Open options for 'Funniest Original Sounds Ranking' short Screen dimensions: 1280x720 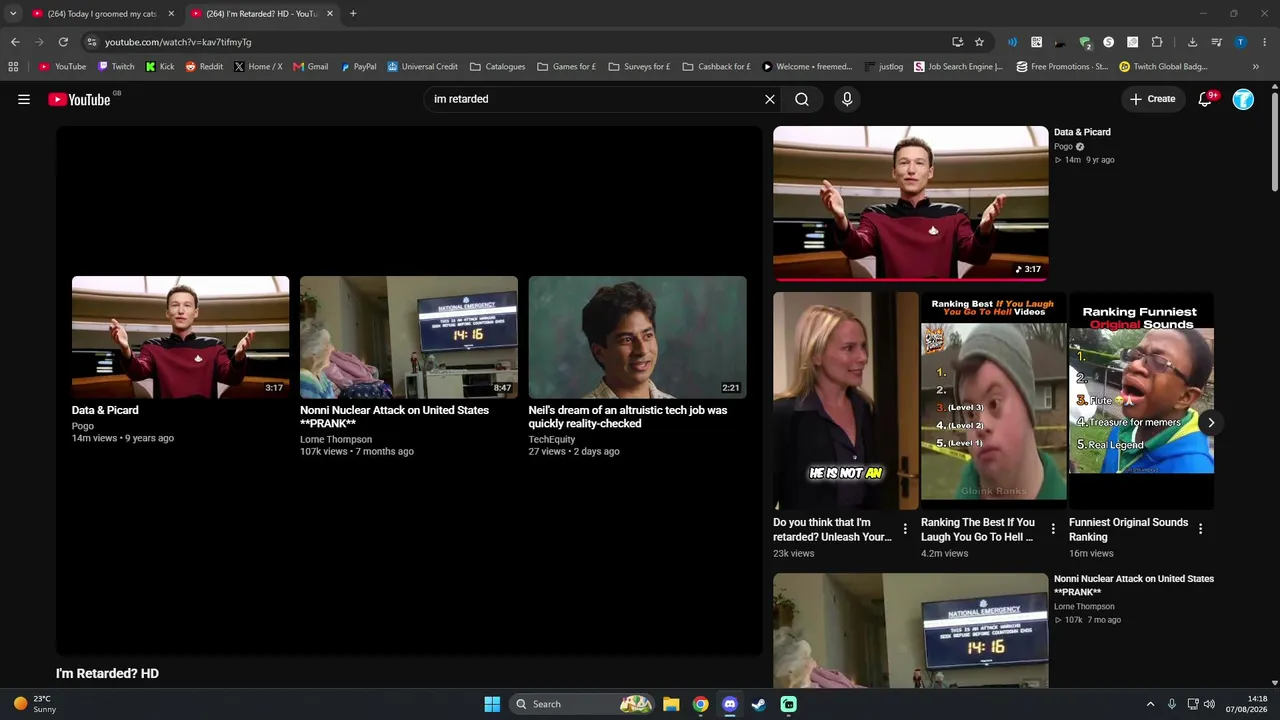point(1200,529)
